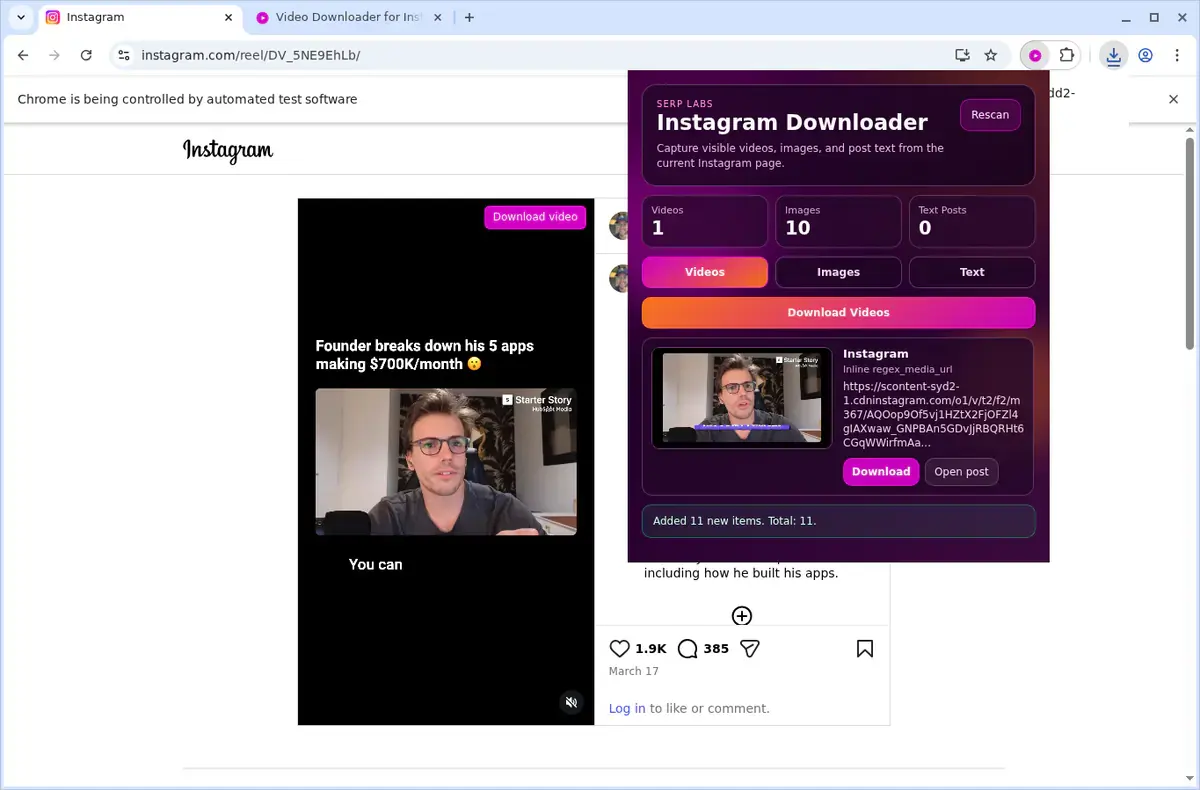1200x790 pixels.
Task: View site information icon in address bar
Action: coord(123,55)
